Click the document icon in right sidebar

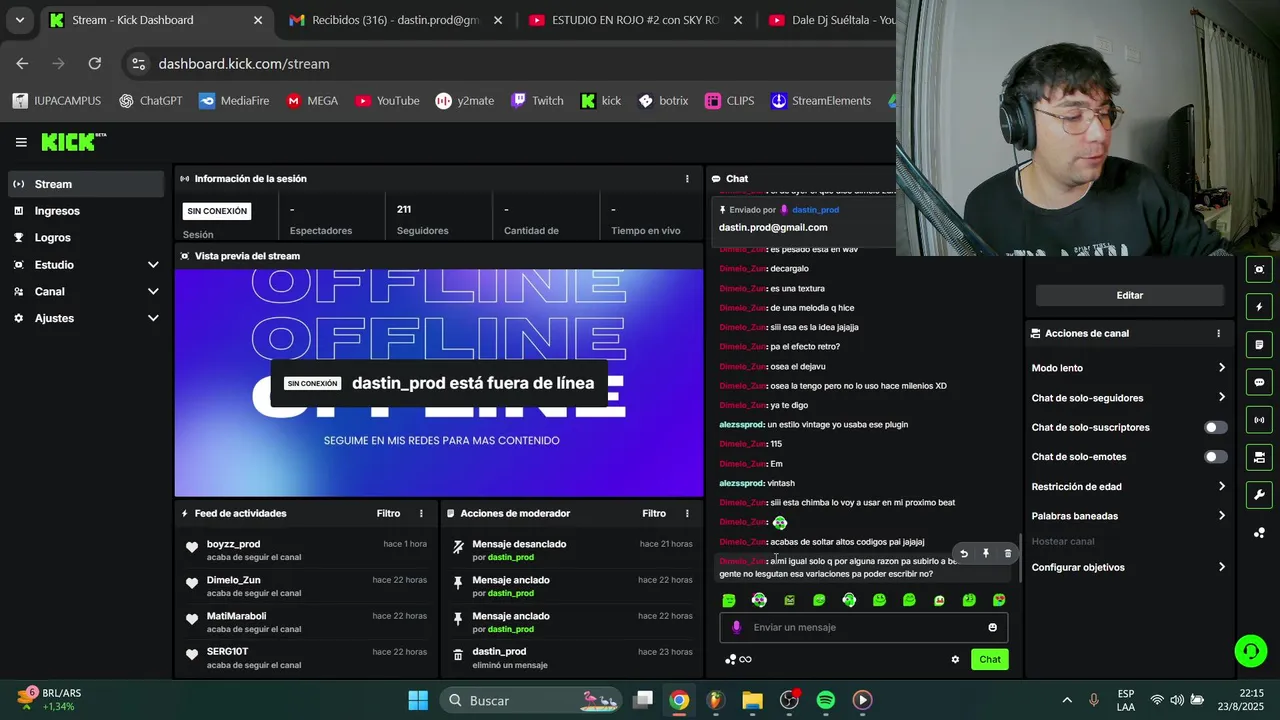pyautogui.click(x=1259, y=345)
